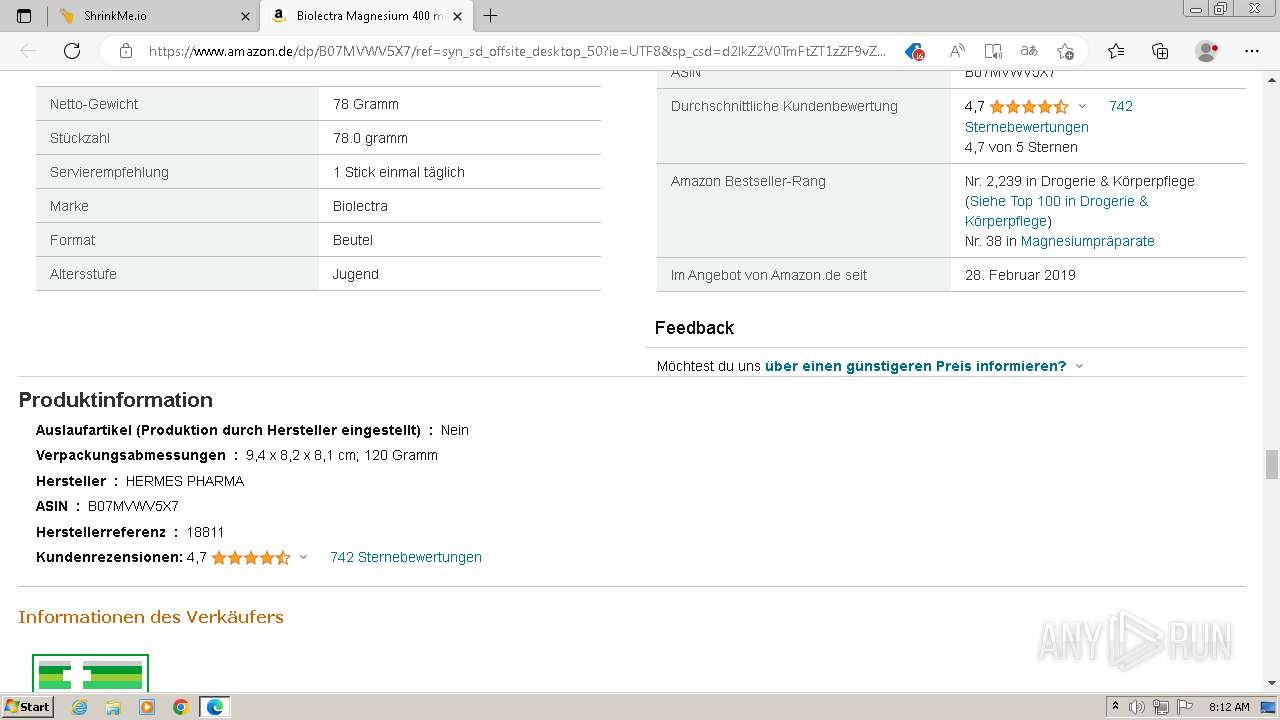Image resolution: width=1280 pixels, height=720 pixels.
Task: Open the Windows Start menu
Action: point(28,706)
